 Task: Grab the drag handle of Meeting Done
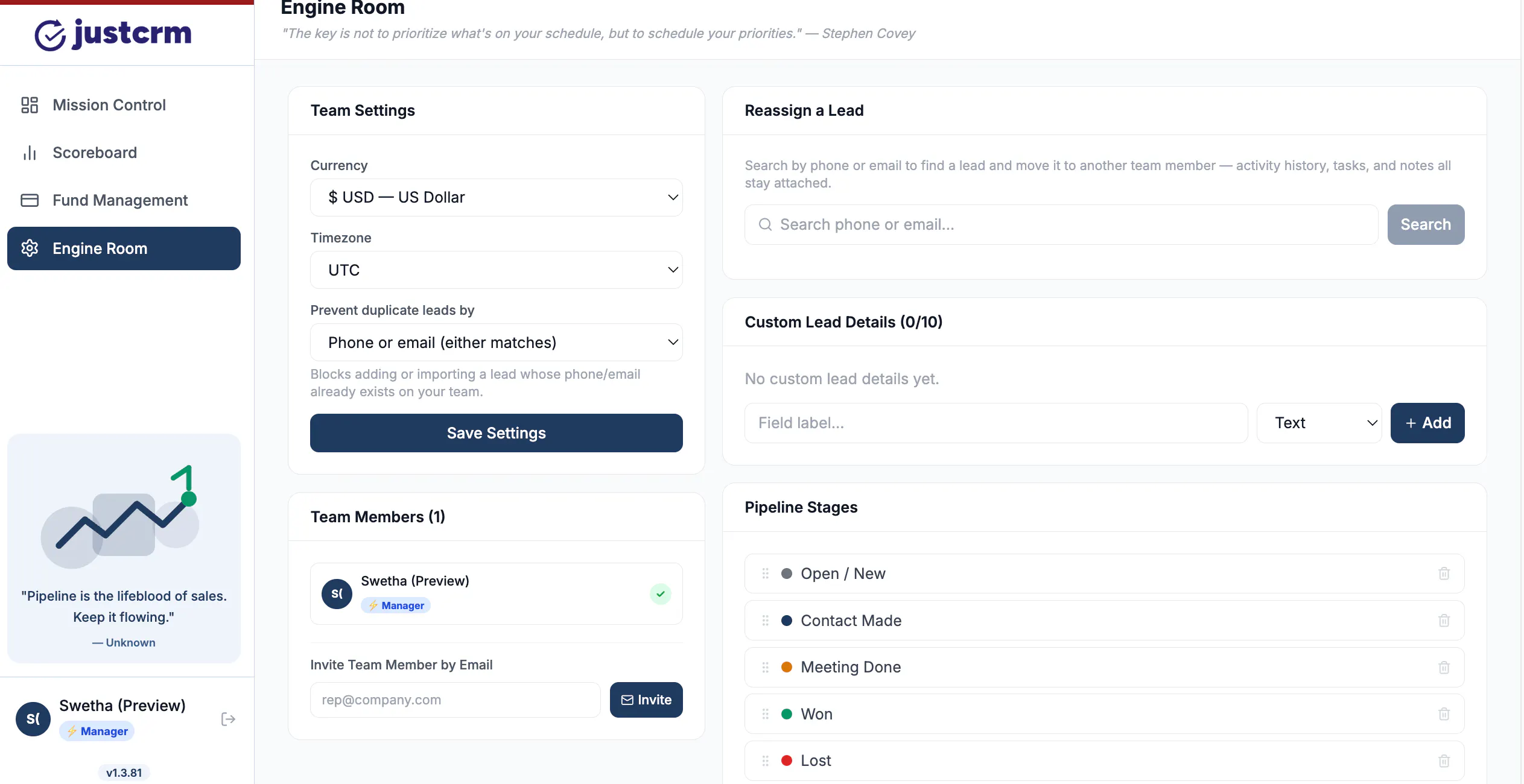(766, 667)
